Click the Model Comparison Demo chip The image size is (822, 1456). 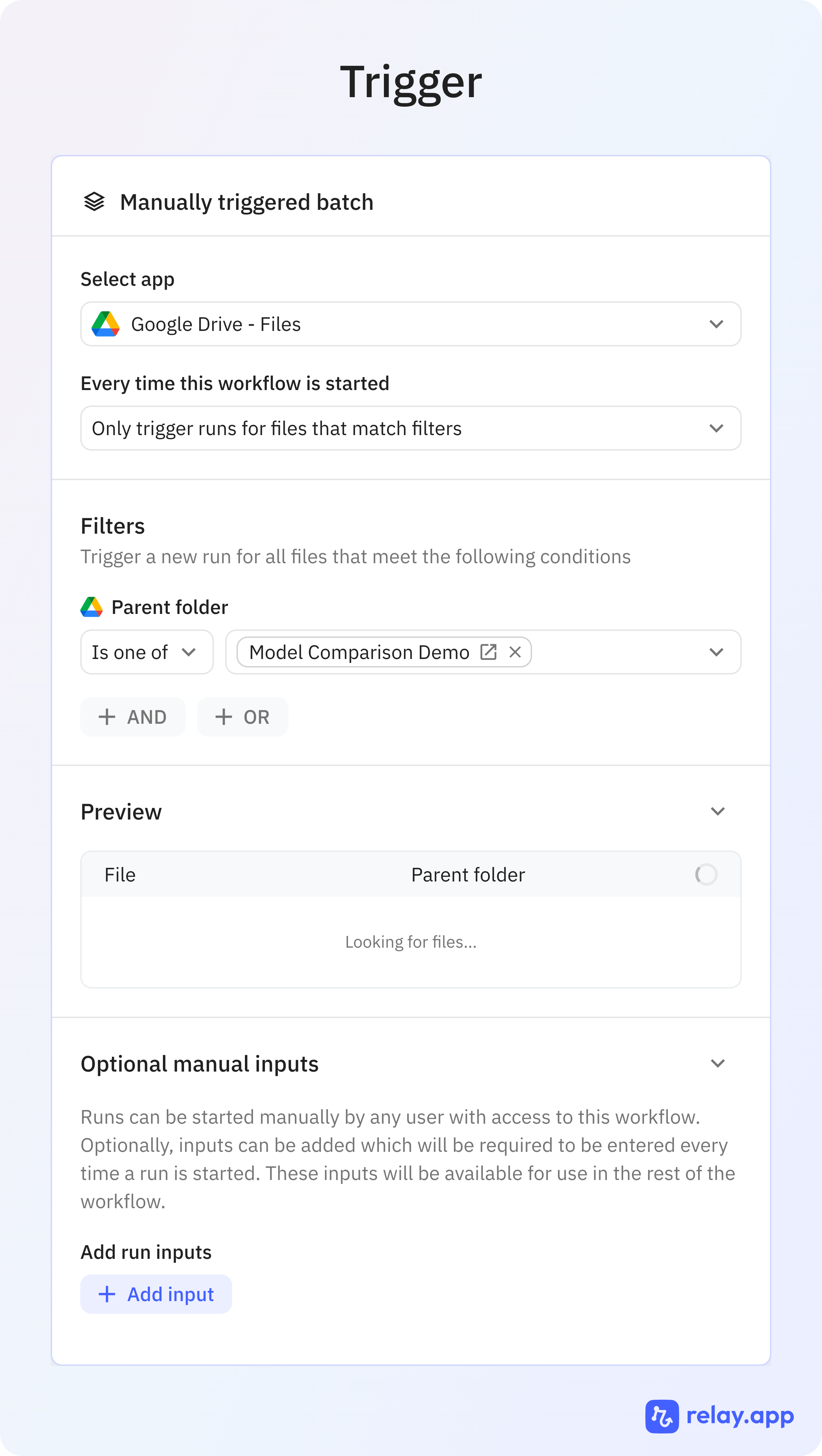384,652
